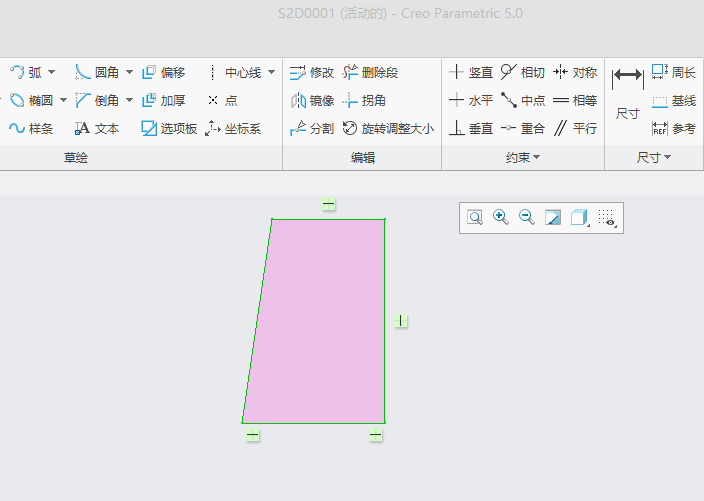The image size is (704, 501).
Task: Select the Delete Segment (删除段) tool
Action: [370, 72]
